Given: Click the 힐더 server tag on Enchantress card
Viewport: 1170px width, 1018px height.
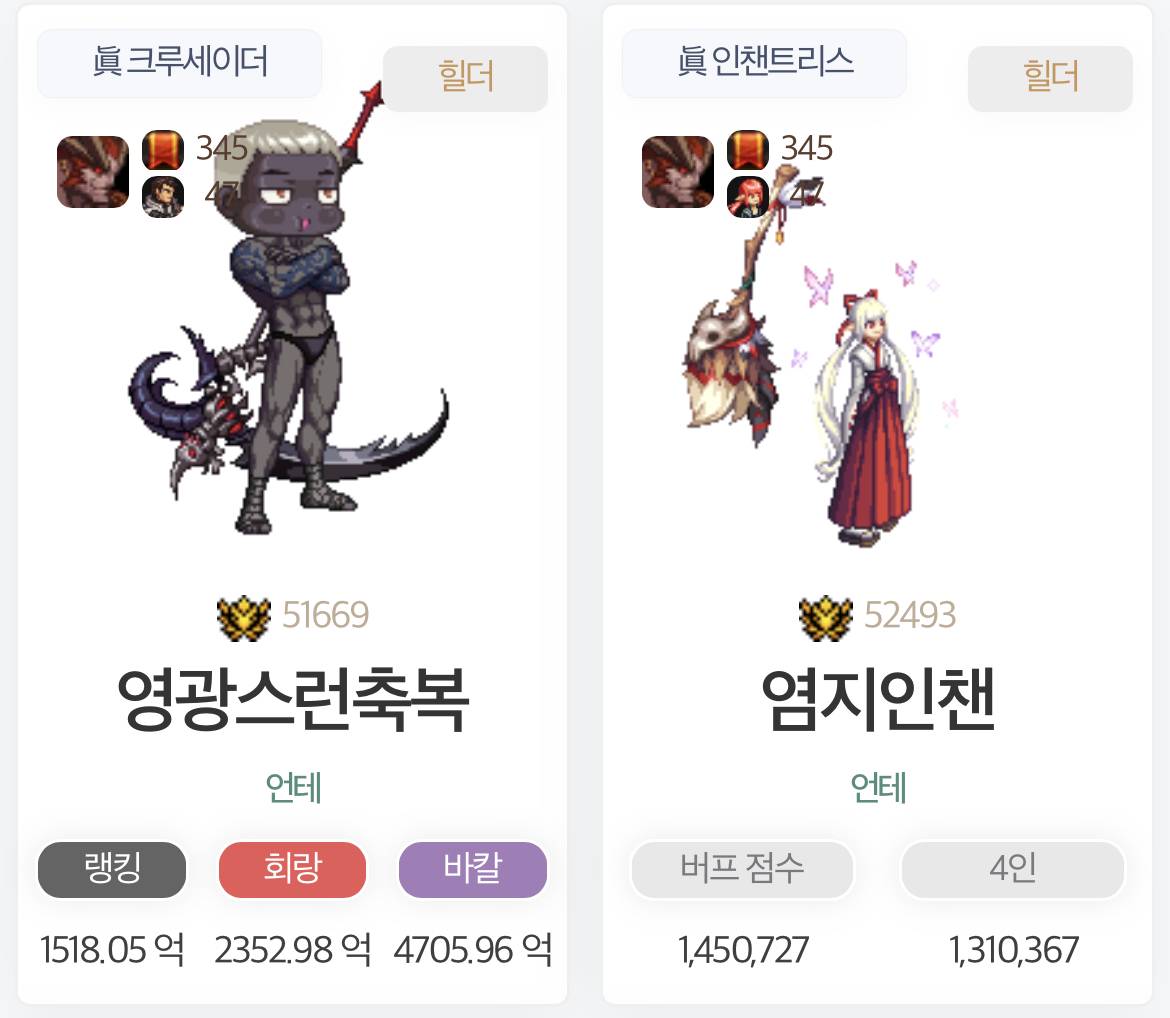Looking at the screenshot, I should tap(1051, 78).
